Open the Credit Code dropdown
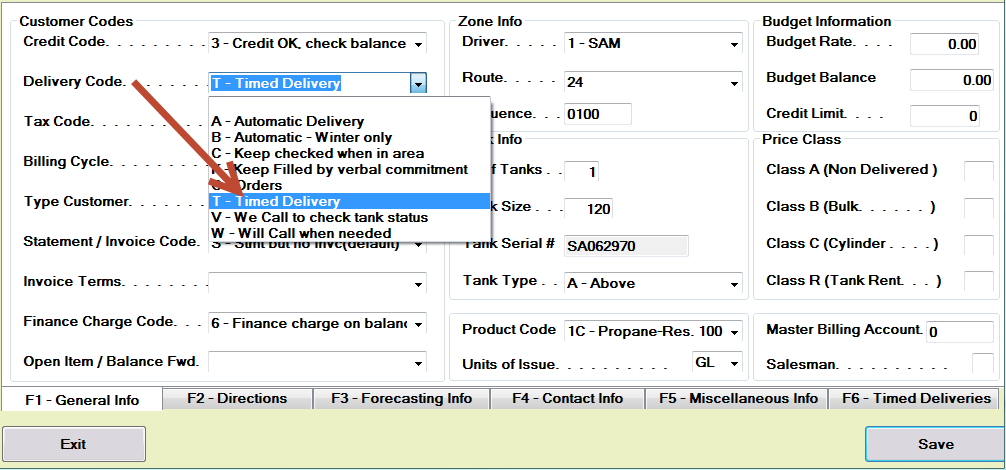The image size is (1006, 470). pyautogui.click(x=418, y=44)
